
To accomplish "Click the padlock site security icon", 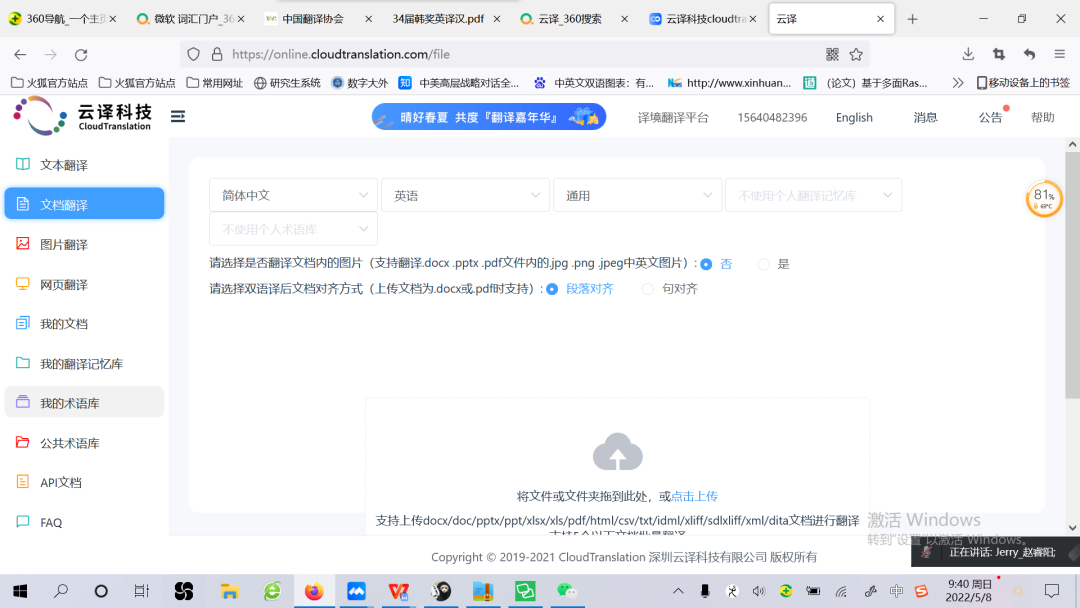I will (217, 54).
